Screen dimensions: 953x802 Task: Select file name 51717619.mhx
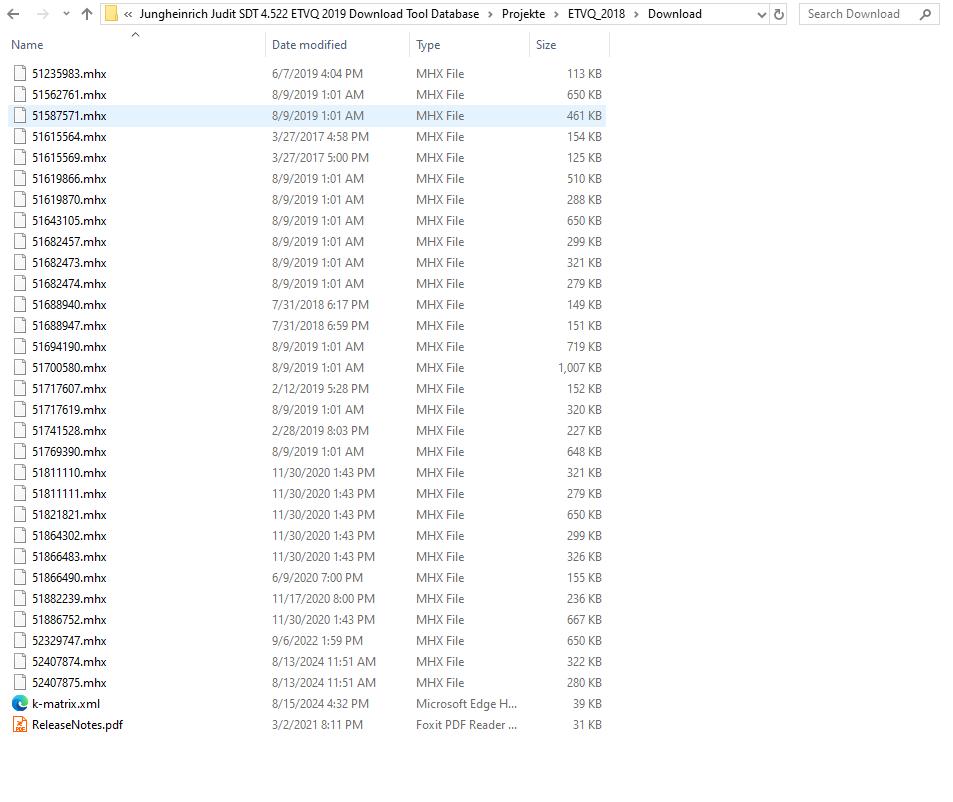(x=69, y=410)
